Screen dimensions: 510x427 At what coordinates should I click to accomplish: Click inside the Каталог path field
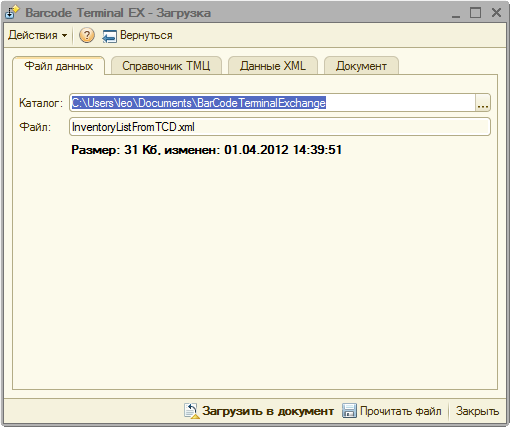pyautogui.click(x=272, y=103)
